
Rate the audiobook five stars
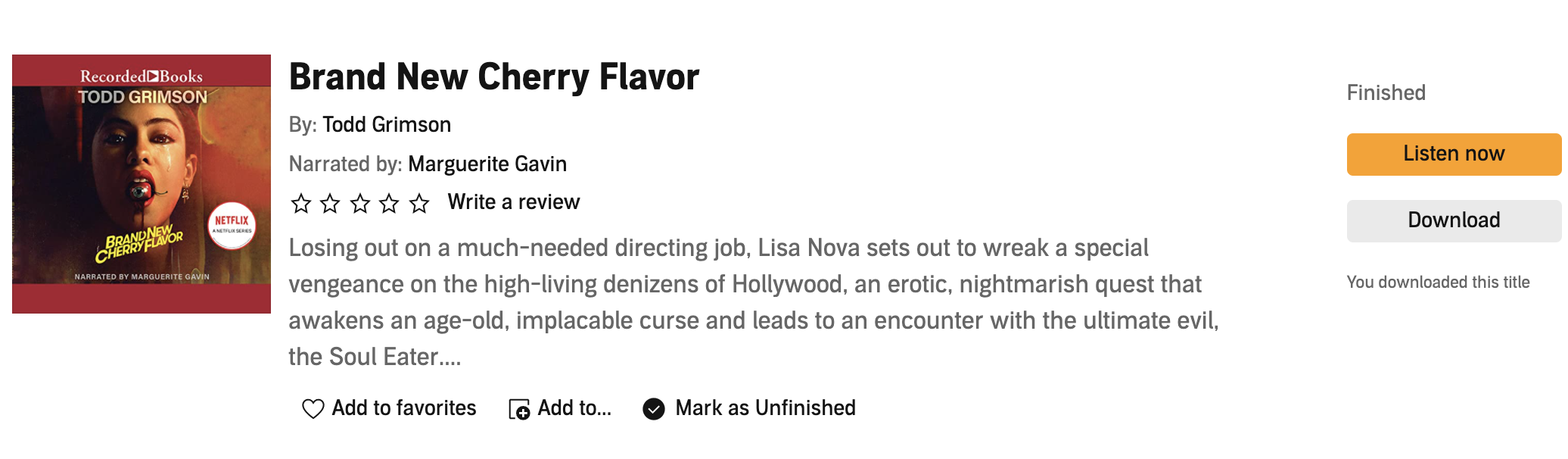click(x=419, y=203)
